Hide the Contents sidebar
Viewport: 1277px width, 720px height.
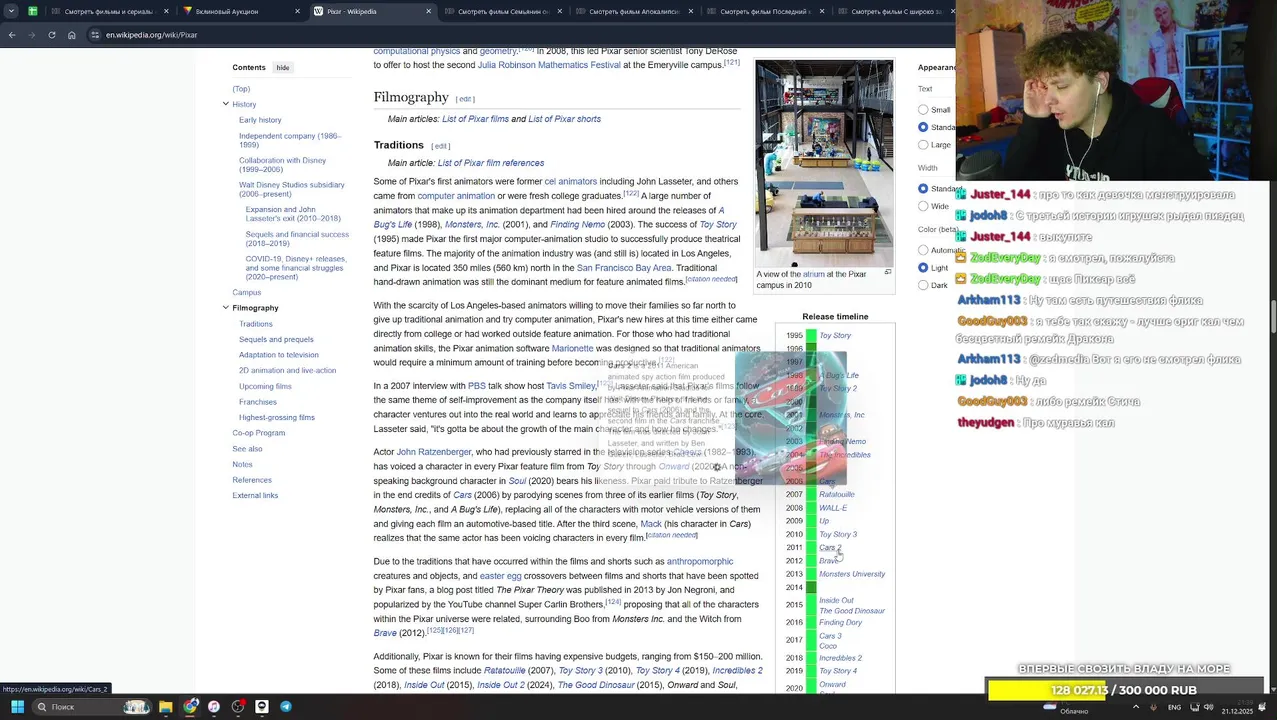click(x=283, y=68)
